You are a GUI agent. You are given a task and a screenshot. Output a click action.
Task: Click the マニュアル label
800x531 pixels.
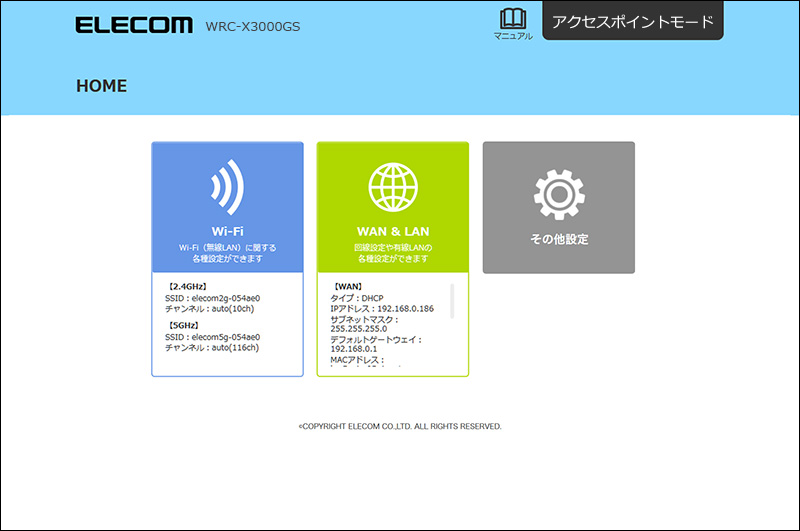pyautogui.click(x=513, y=36)
